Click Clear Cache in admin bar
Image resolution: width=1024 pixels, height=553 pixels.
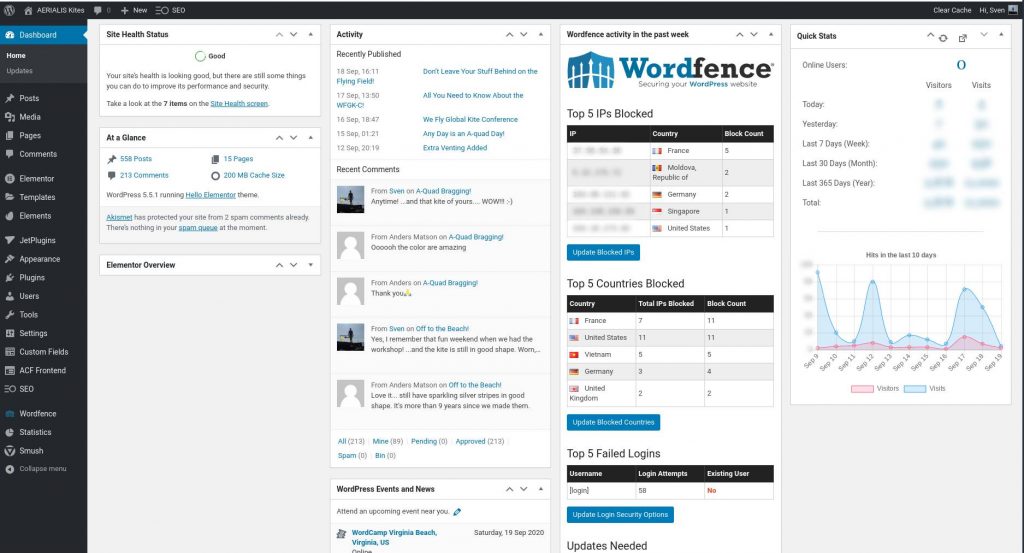point(952,10)
